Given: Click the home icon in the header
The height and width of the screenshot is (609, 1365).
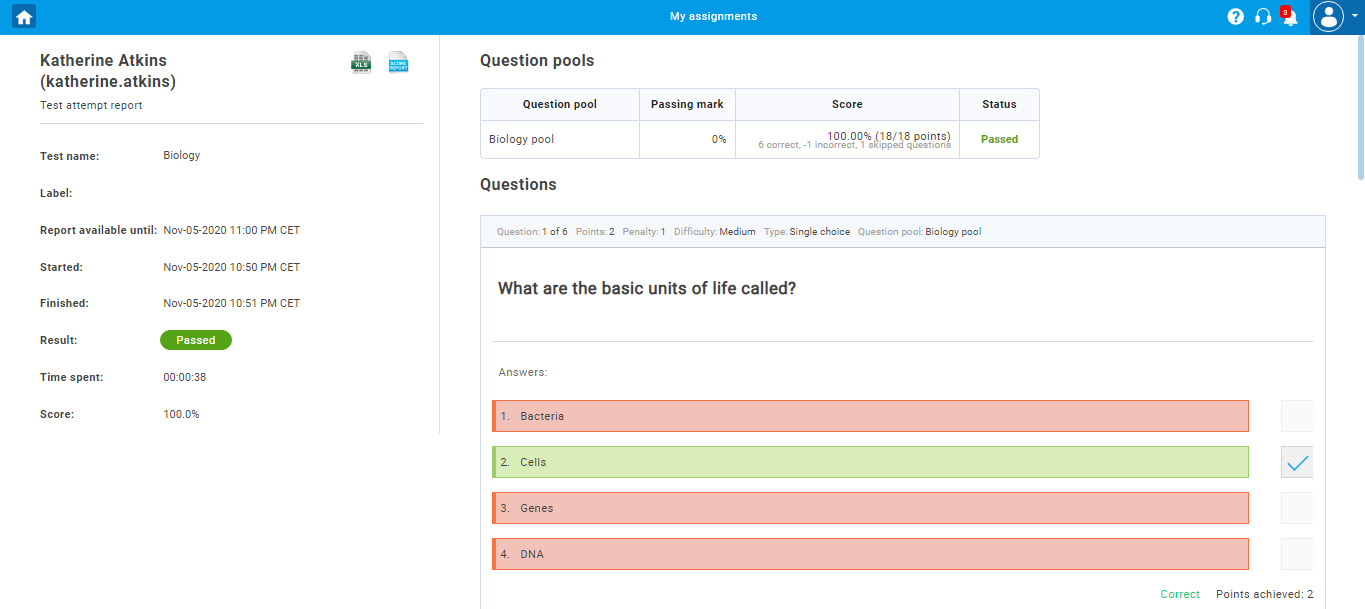Looking at the screenshot, I should pos(22,16).
